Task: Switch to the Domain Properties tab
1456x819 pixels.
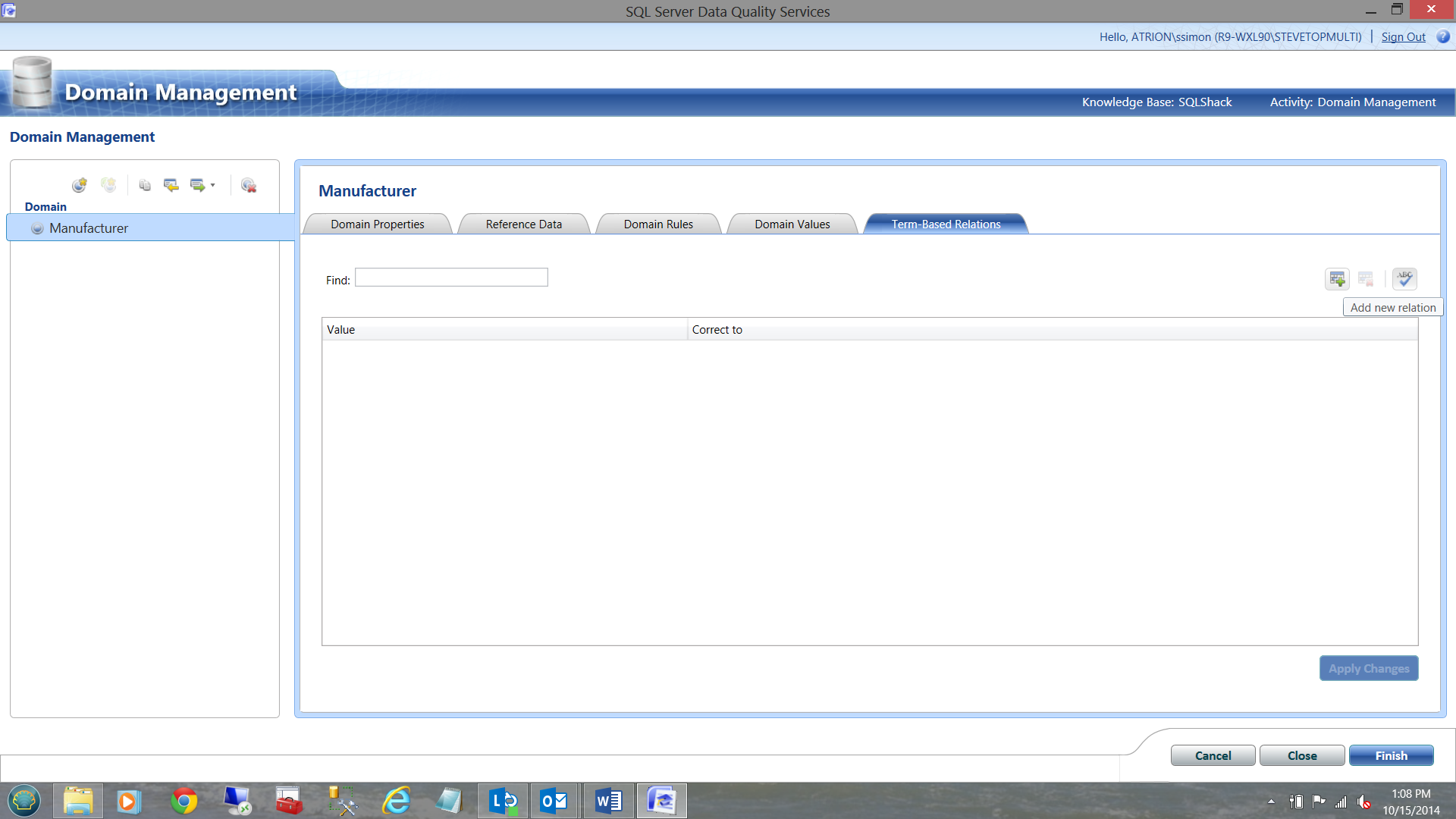Action: 377,224
